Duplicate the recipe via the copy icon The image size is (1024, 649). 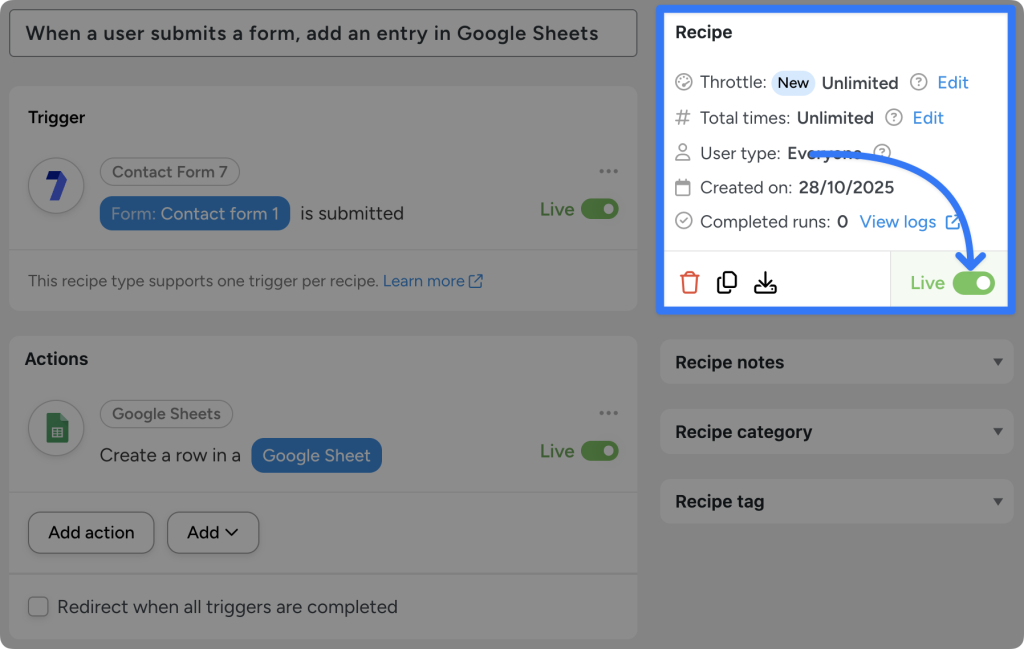click(727, 282)
